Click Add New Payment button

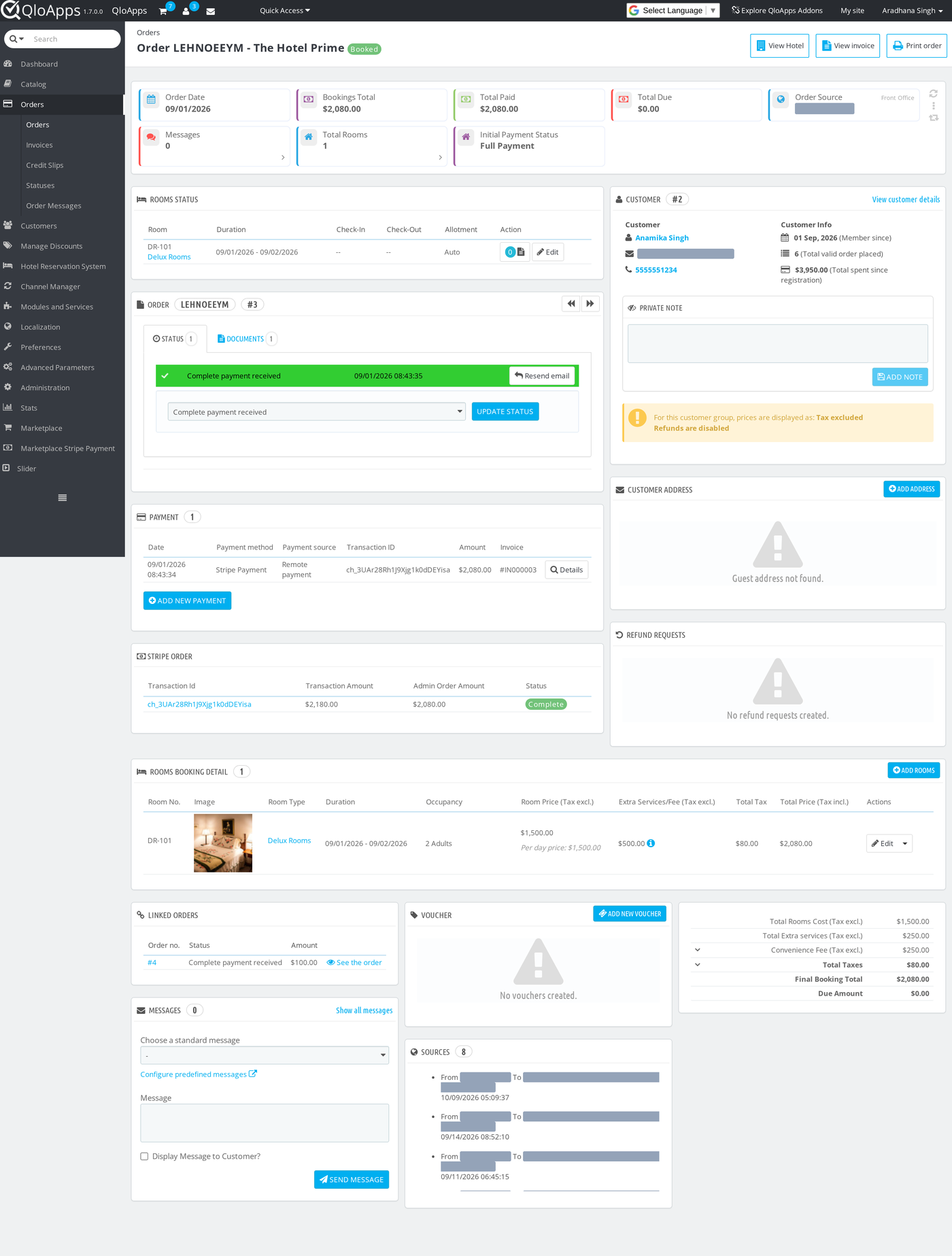tap(188, 600)
